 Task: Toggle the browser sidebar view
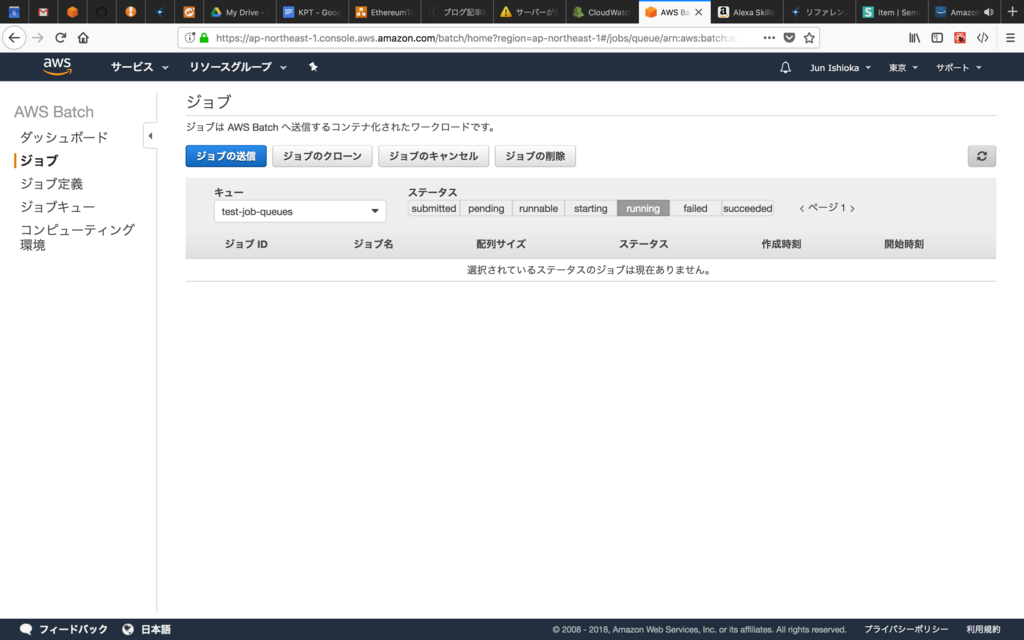937,38
